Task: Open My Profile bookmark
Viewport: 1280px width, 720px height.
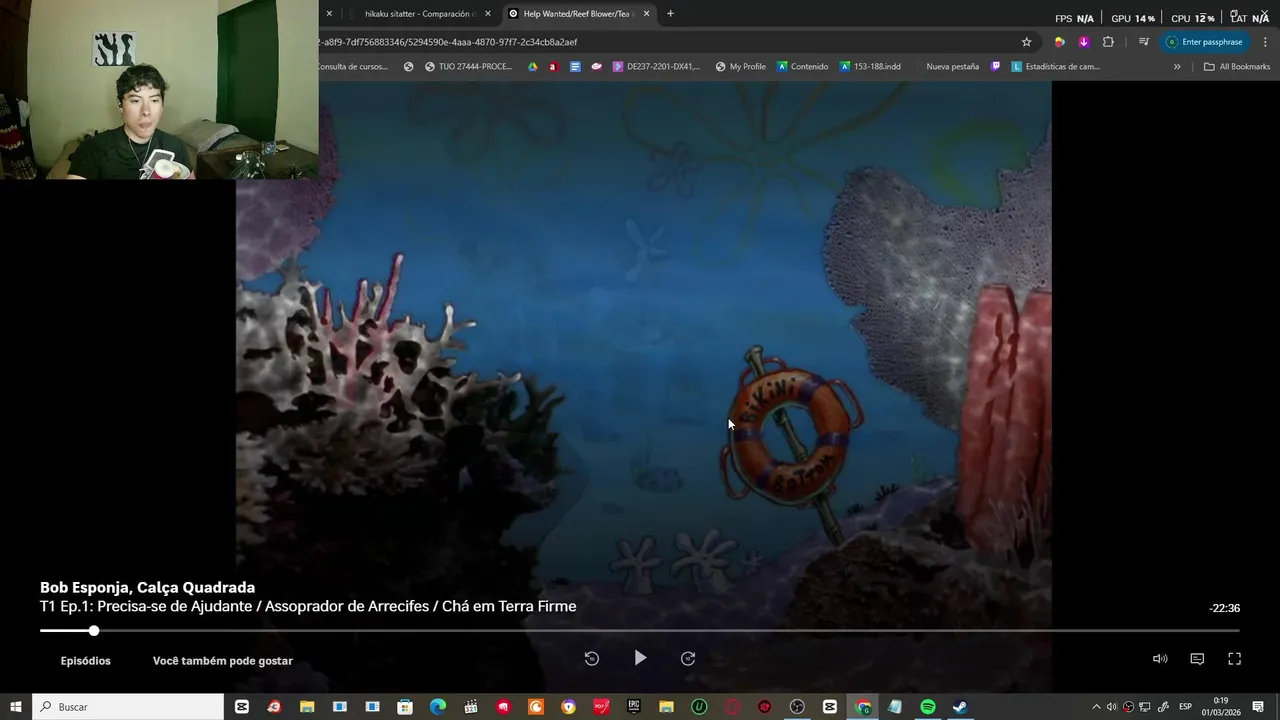Action: tap(740, 67)
